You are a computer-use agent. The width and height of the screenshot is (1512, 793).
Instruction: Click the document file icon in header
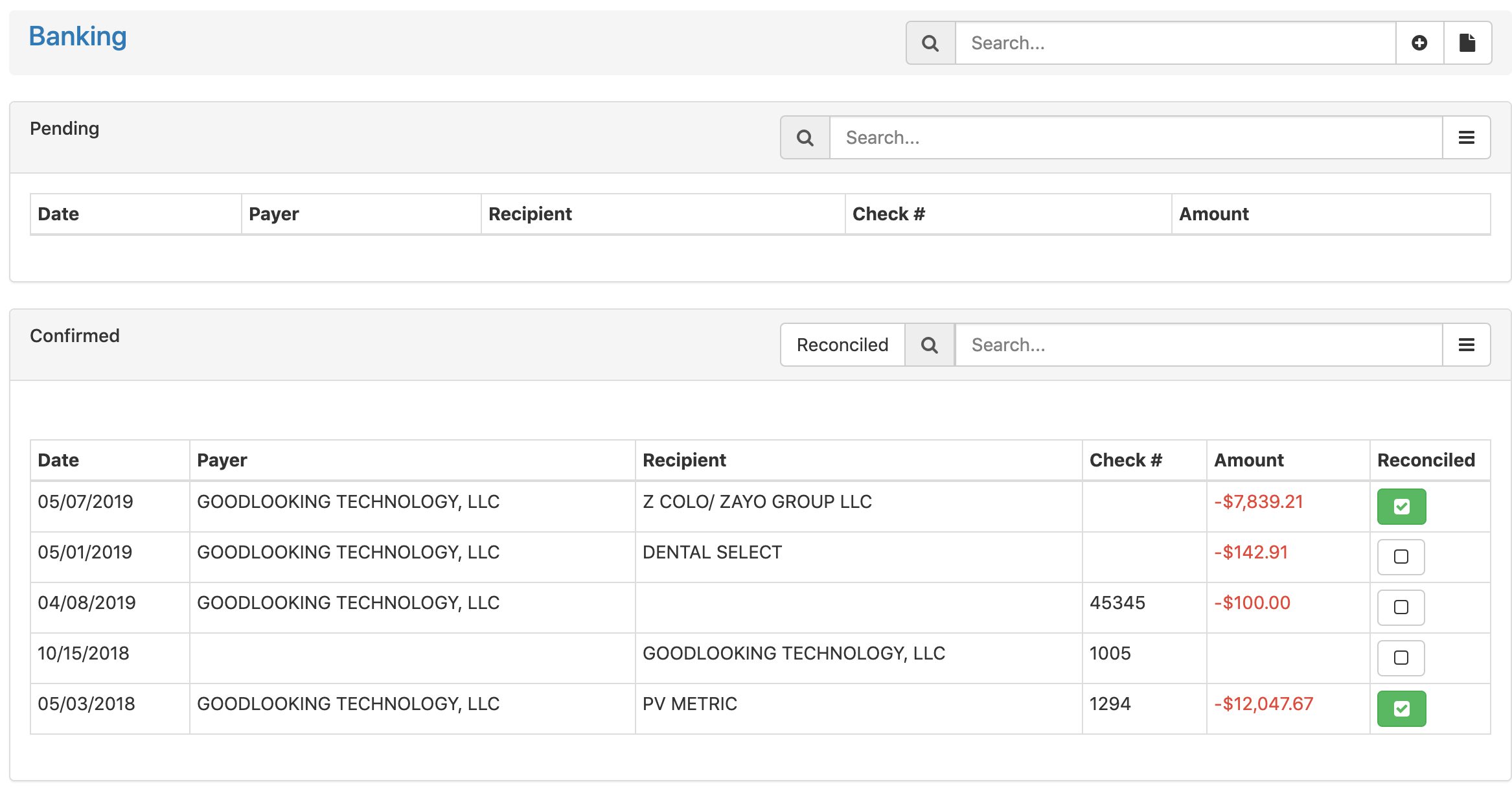pos(1467,43)
